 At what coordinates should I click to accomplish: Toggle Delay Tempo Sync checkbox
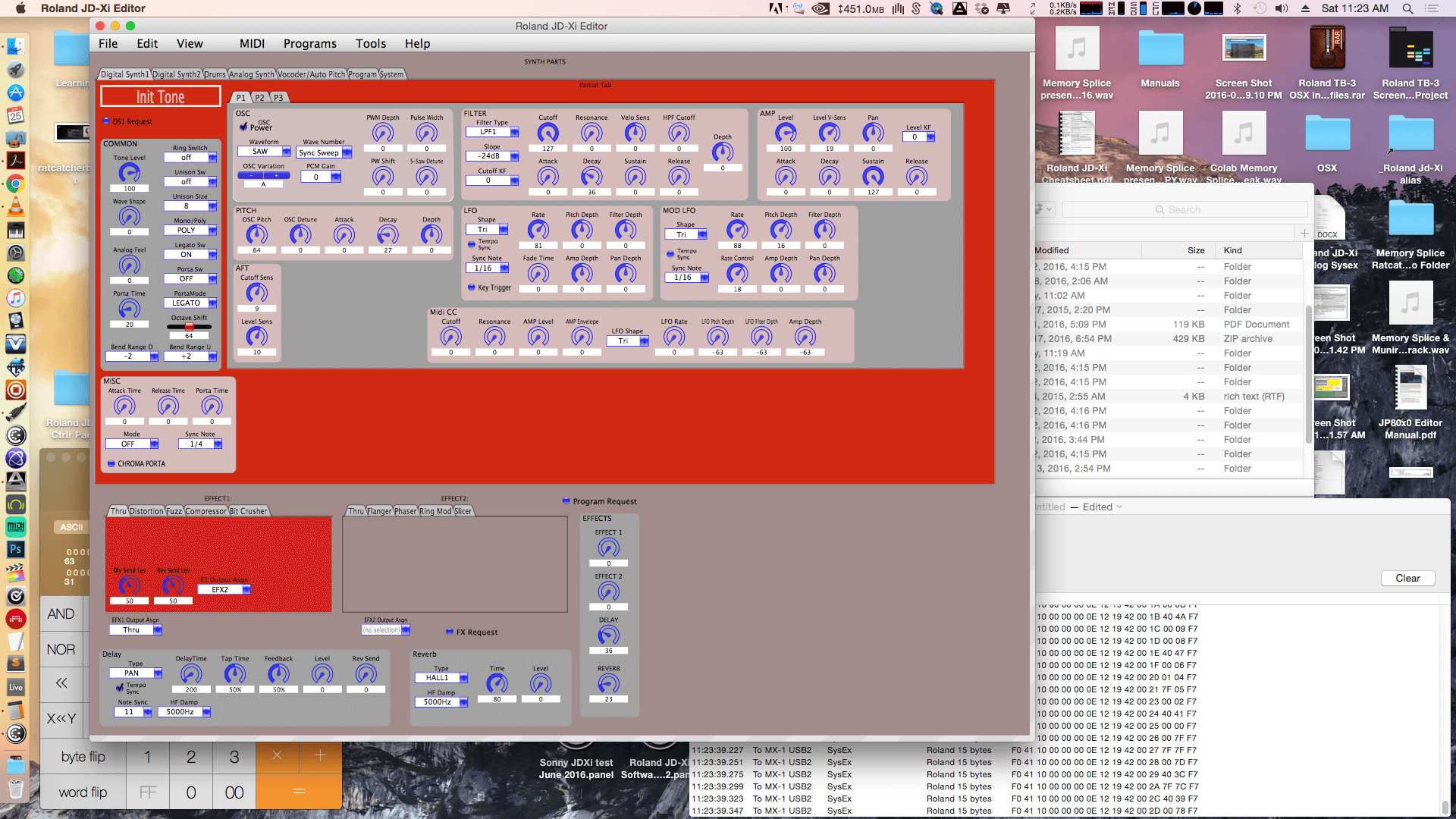119,688
